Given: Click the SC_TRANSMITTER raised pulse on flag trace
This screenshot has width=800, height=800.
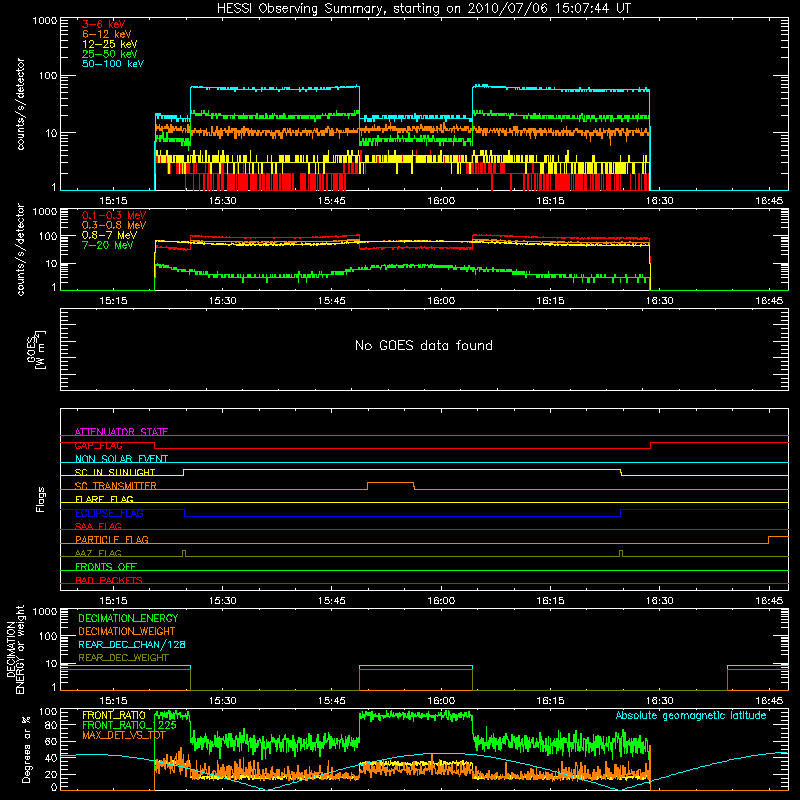Looking at the screenshot, I should [391, 483].
